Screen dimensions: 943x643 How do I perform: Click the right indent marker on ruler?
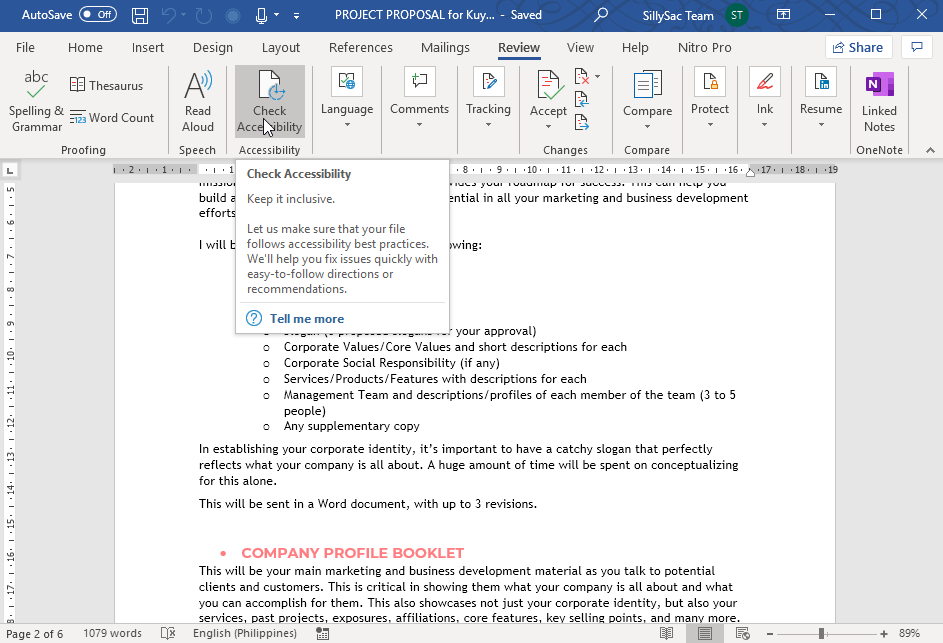(750, 173)
